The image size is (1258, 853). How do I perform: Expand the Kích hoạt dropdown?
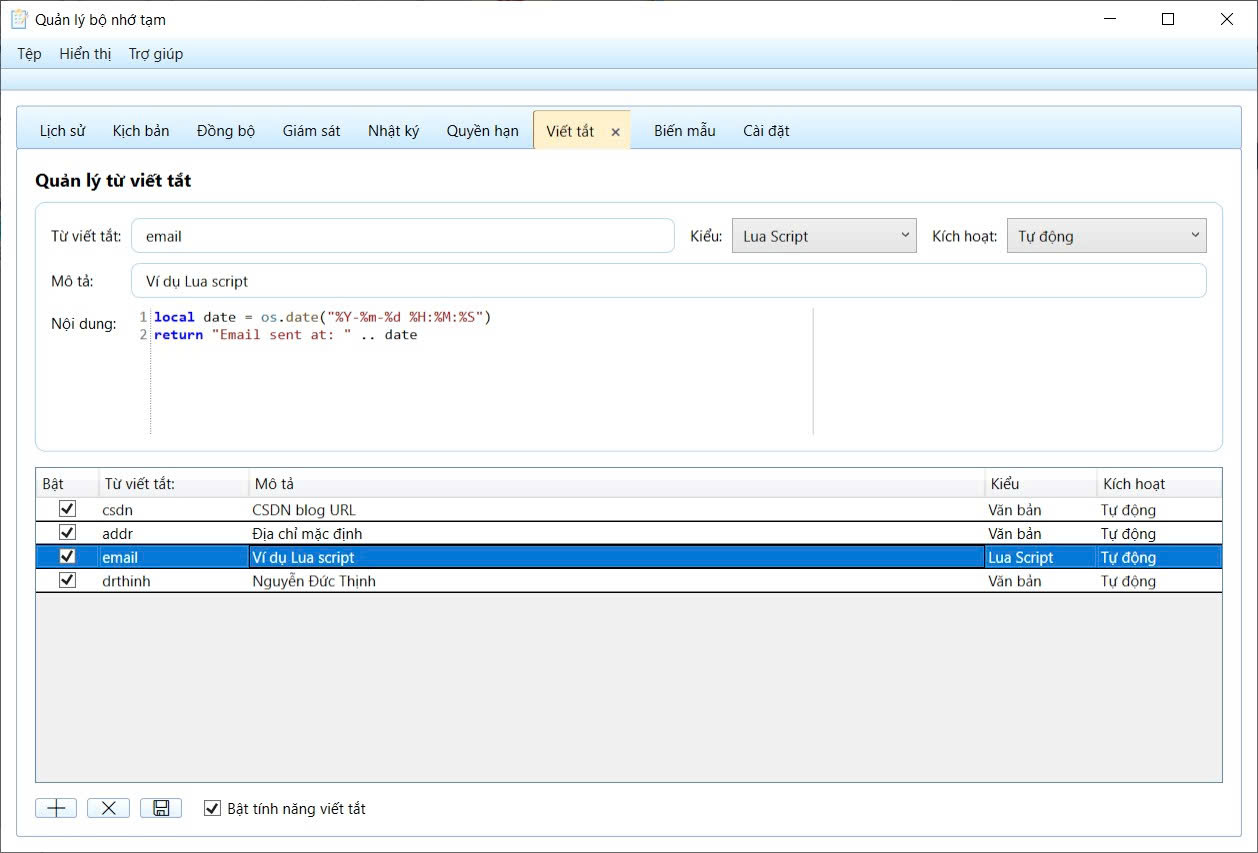click(x=1106, y=236)
